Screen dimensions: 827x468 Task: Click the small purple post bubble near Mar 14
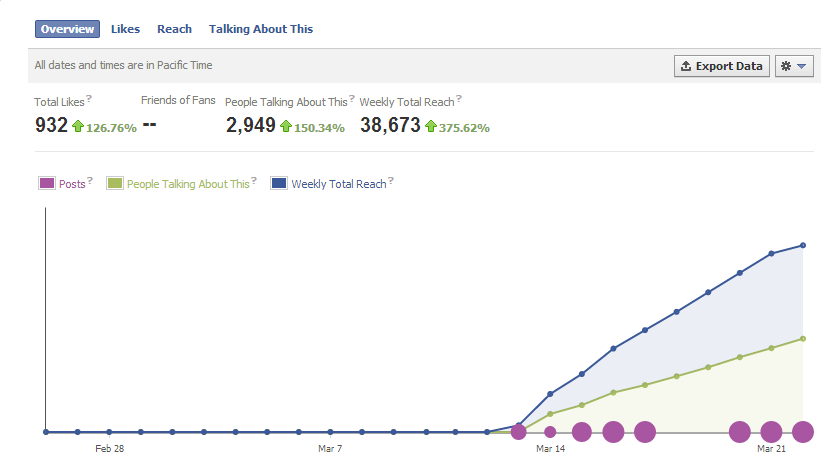pos(550,432)
